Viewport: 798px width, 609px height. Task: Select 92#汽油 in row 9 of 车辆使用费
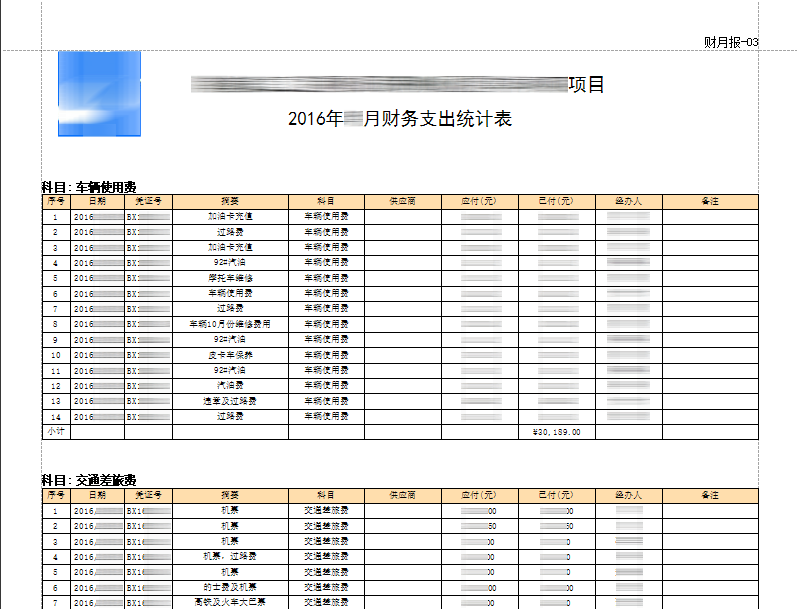pos(230,339)
